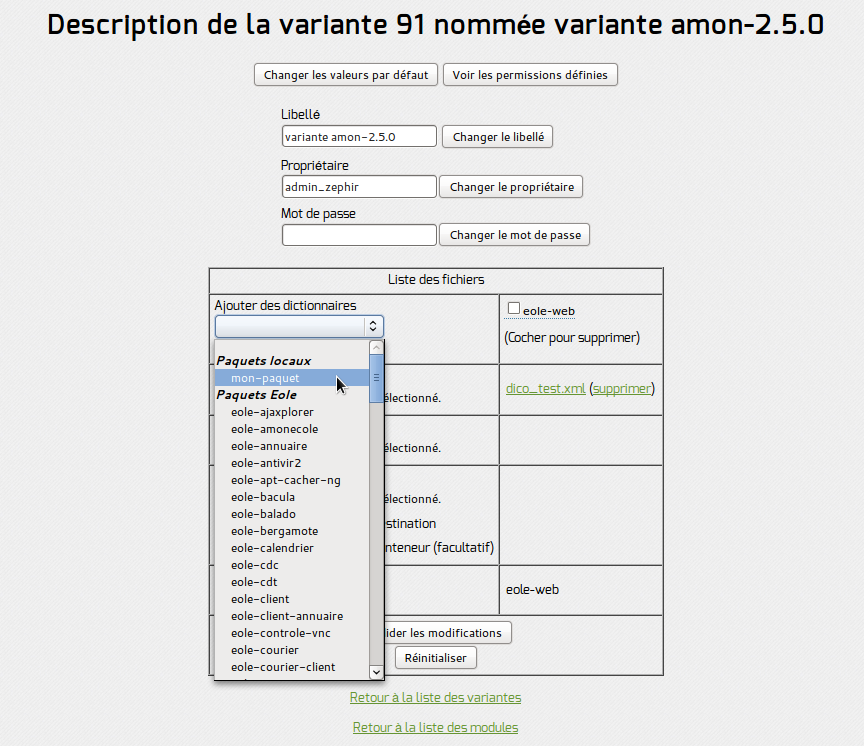Screen dimensions: 864x746
Task: Click the dropdown list scrollbar thumb
Action: pyautogui.click(x=376, y=379)
